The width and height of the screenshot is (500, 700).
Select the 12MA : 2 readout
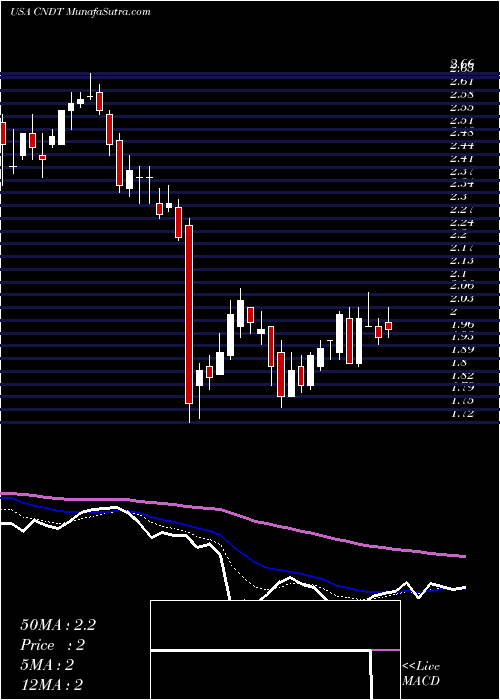pyautogui.click(x=52, y=685)
